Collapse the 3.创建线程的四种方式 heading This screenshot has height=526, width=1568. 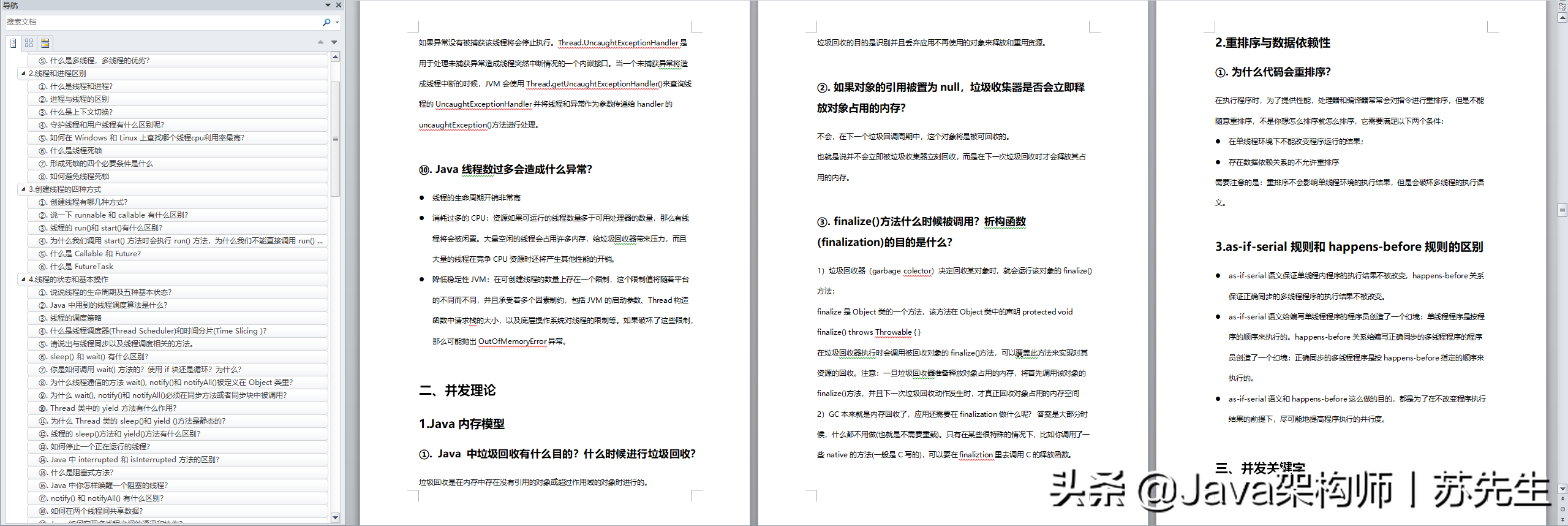tap(23, 189)
